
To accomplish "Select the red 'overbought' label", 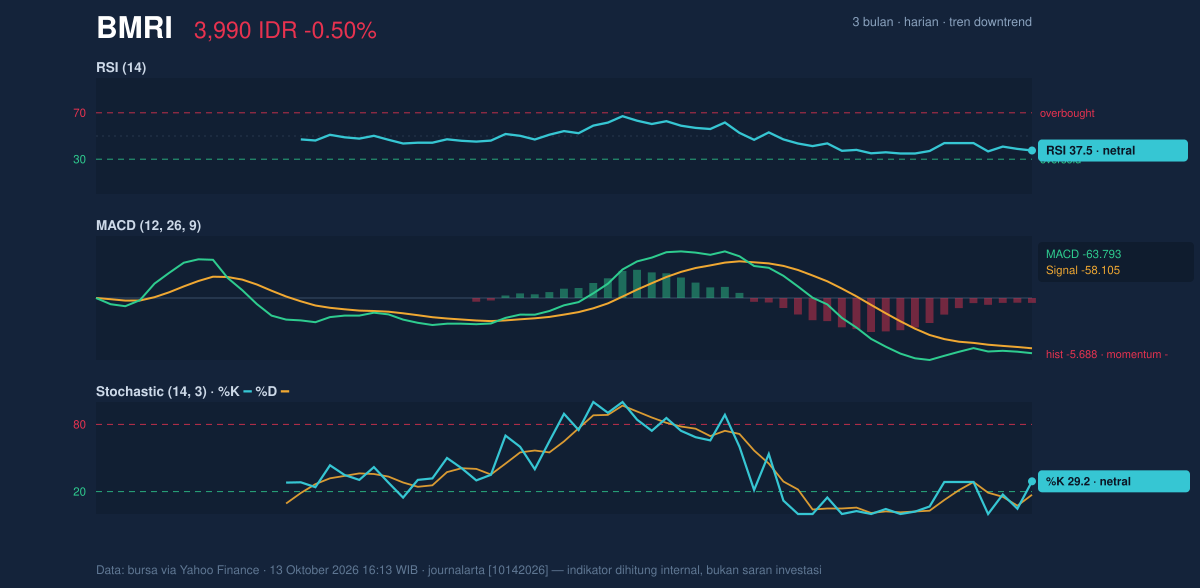I will pos(1067,113).
